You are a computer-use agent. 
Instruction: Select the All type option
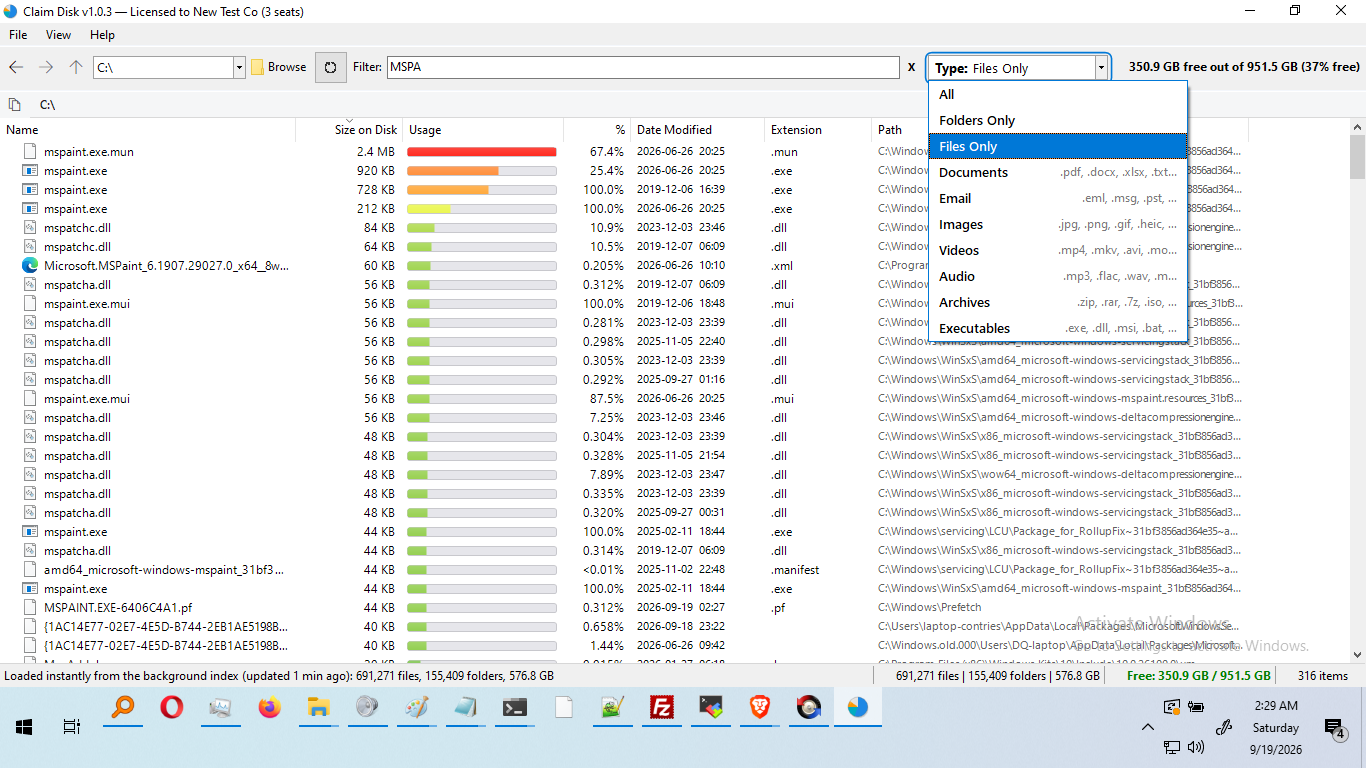[1058, 95]
